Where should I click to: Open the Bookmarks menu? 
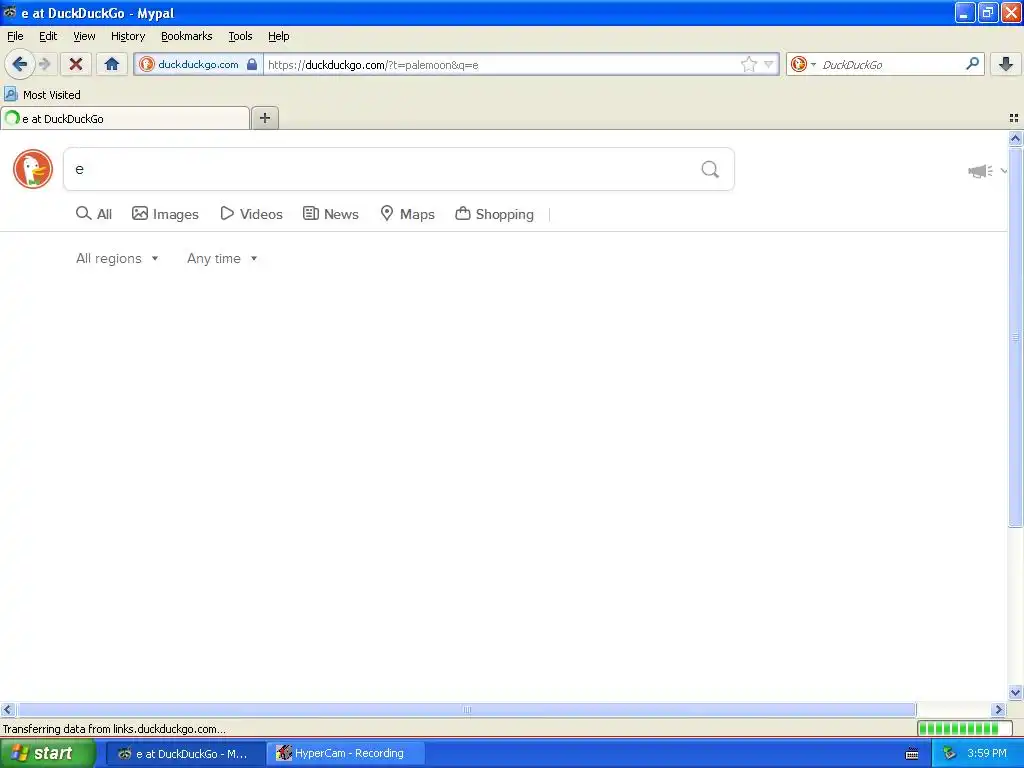point(187,36)
